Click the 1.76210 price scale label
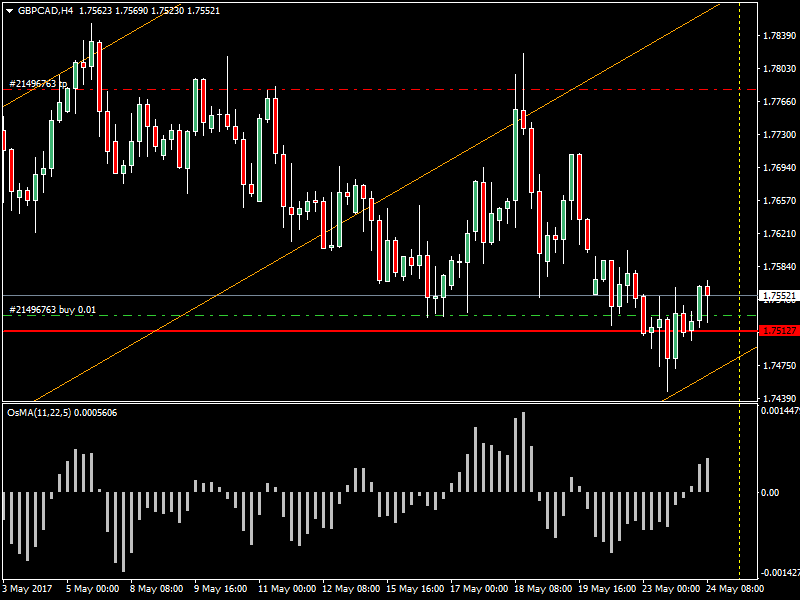The height and width of the screenshot is (600, 800). click(779, 234)
